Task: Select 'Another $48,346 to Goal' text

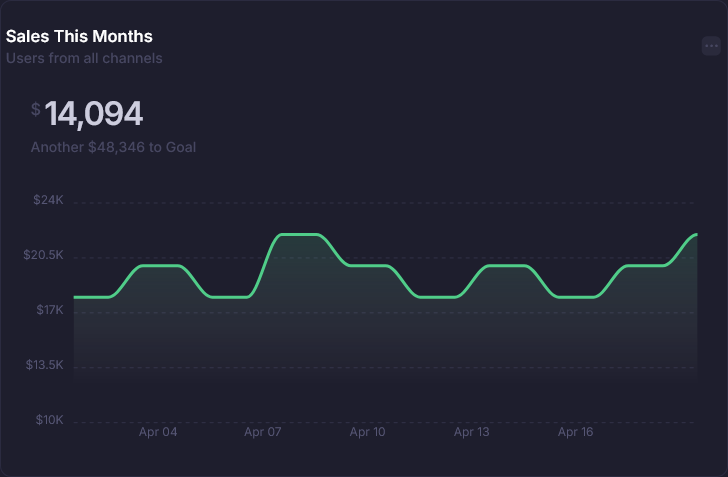Action: (x=113, y=147)
